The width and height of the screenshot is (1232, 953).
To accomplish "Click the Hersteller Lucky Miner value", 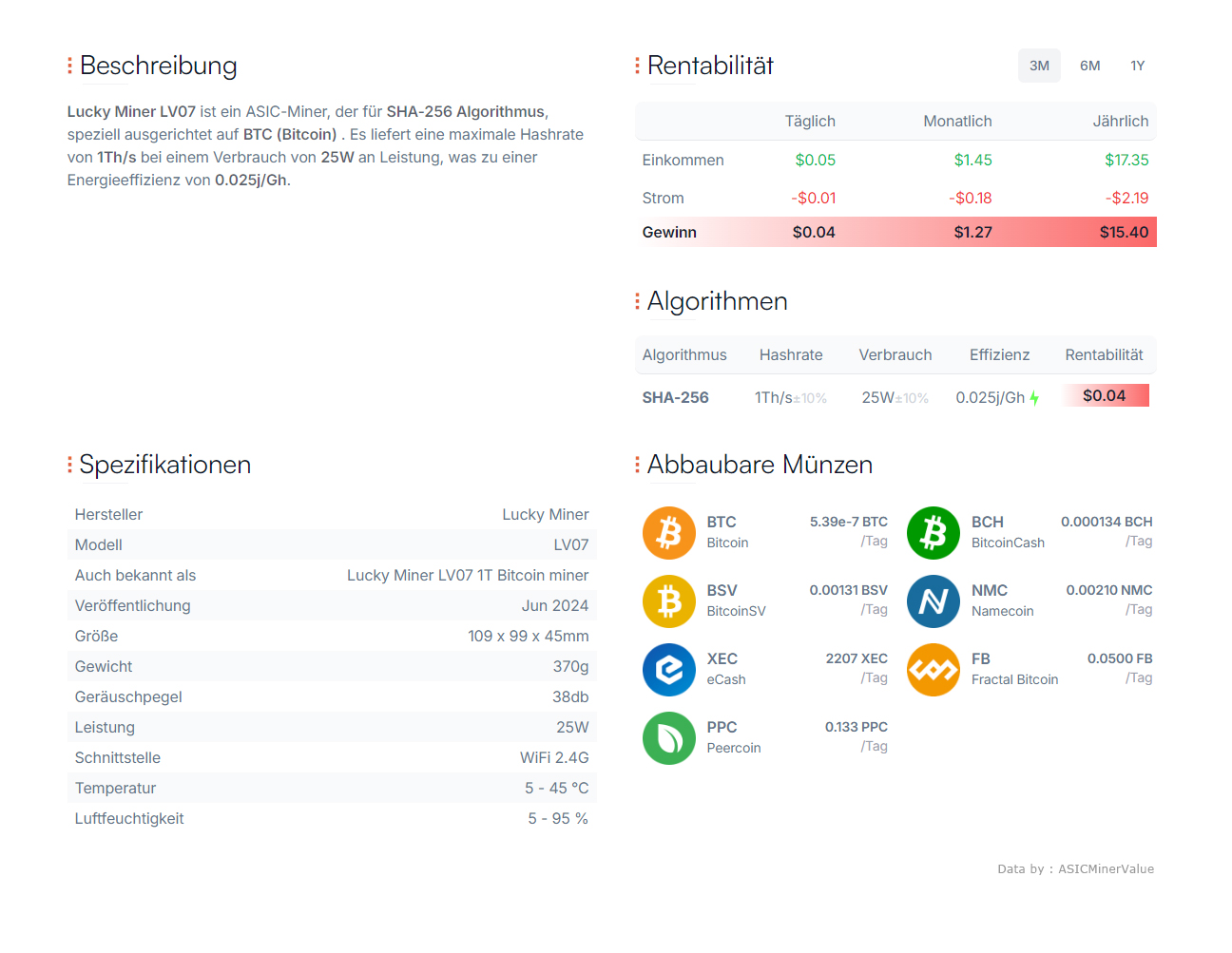I will pos(546,514).
